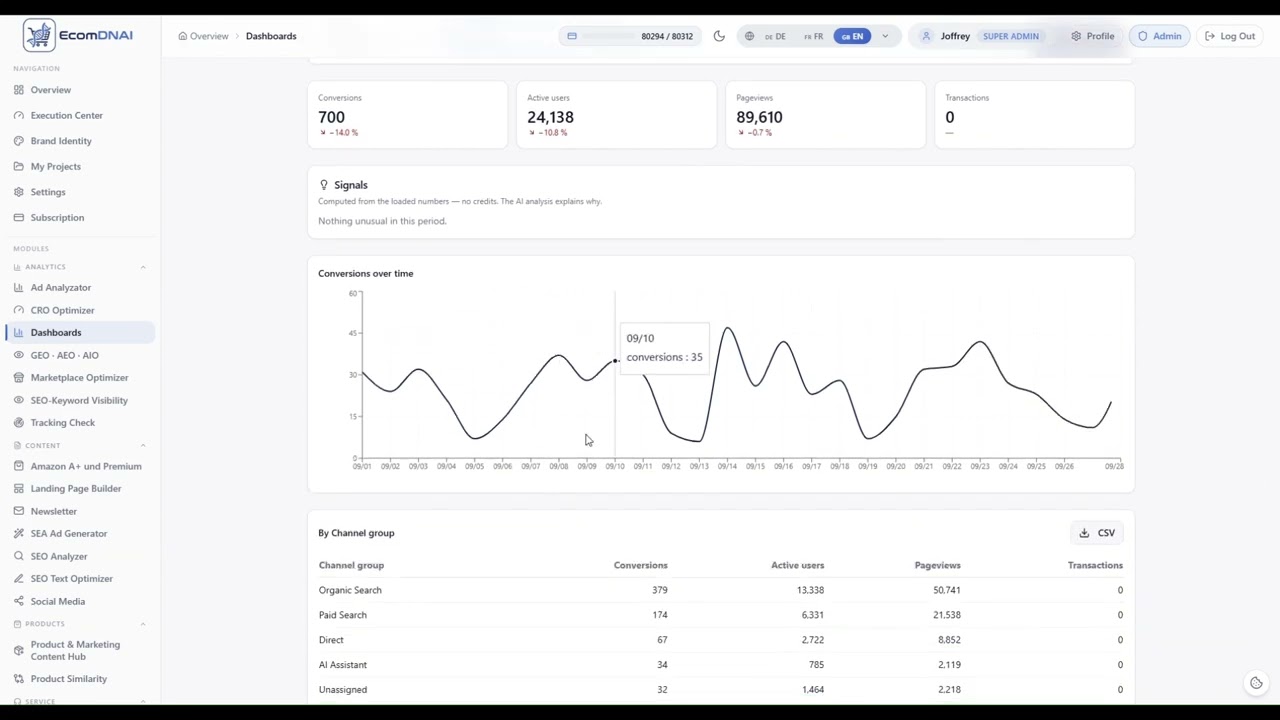
Task: Open Social Media module
Action: pyautogui.click(x=58, y=601)
